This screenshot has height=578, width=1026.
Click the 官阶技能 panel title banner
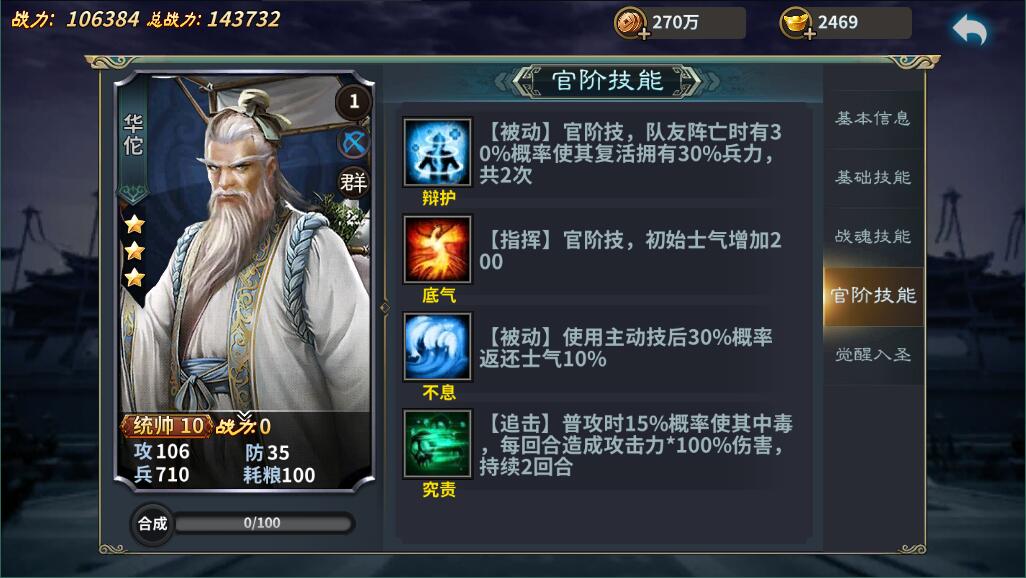click(607, 81)
